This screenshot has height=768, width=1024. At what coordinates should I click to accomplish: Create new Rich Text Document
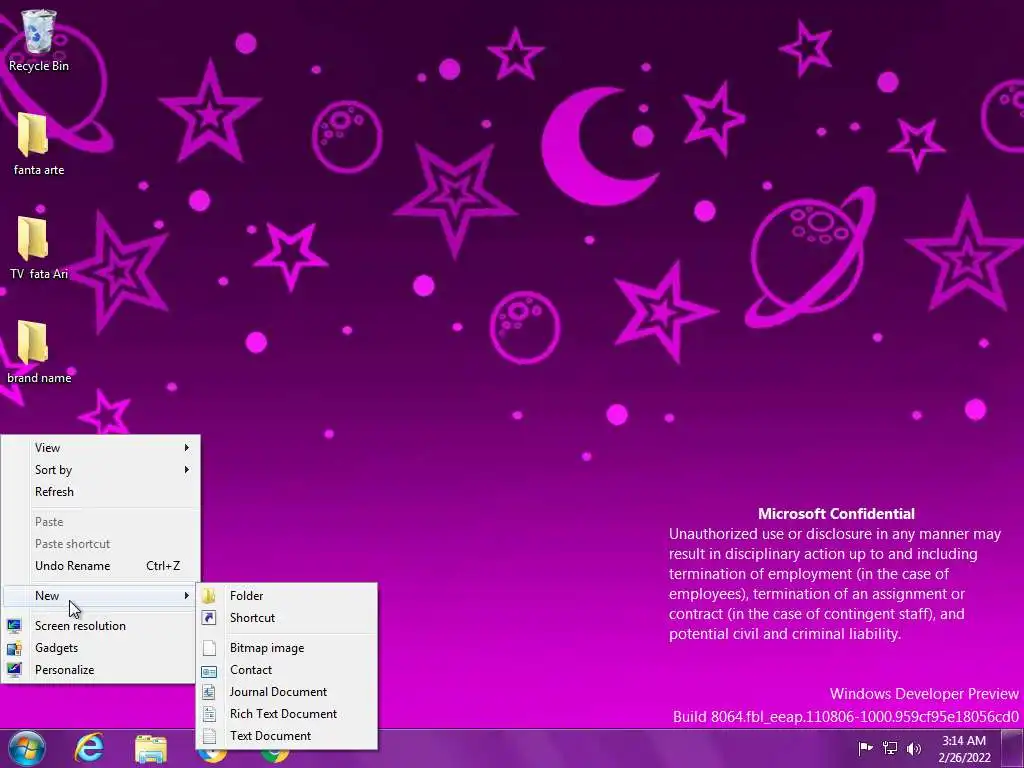(x=287, y=714)
